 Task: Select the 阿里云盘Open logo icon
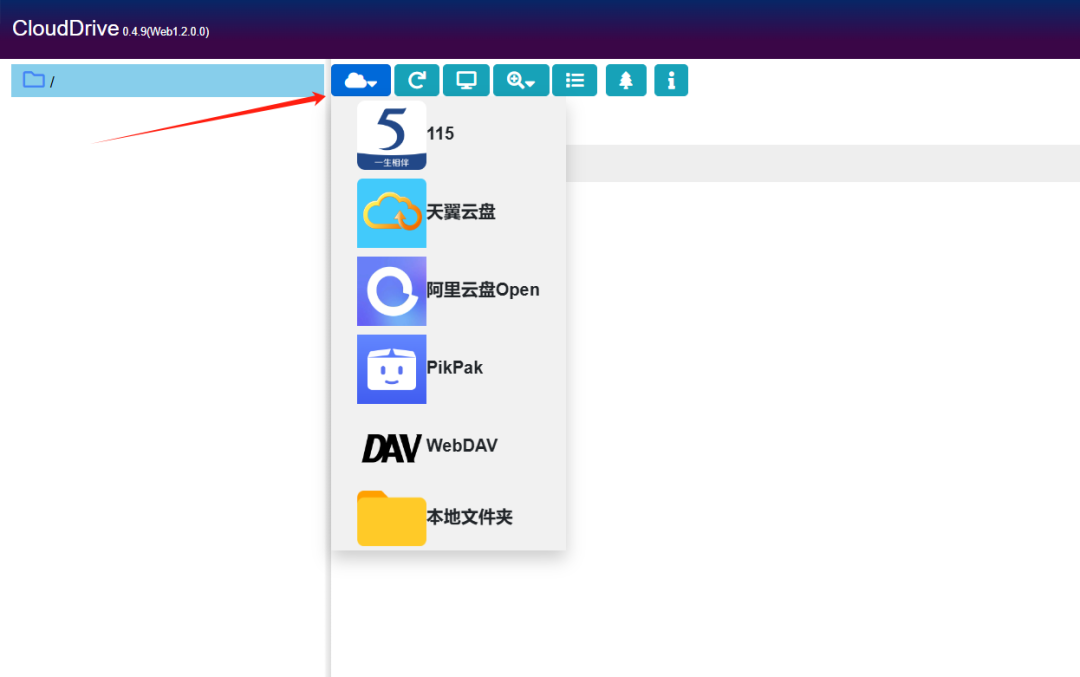(x=391, y=291)
